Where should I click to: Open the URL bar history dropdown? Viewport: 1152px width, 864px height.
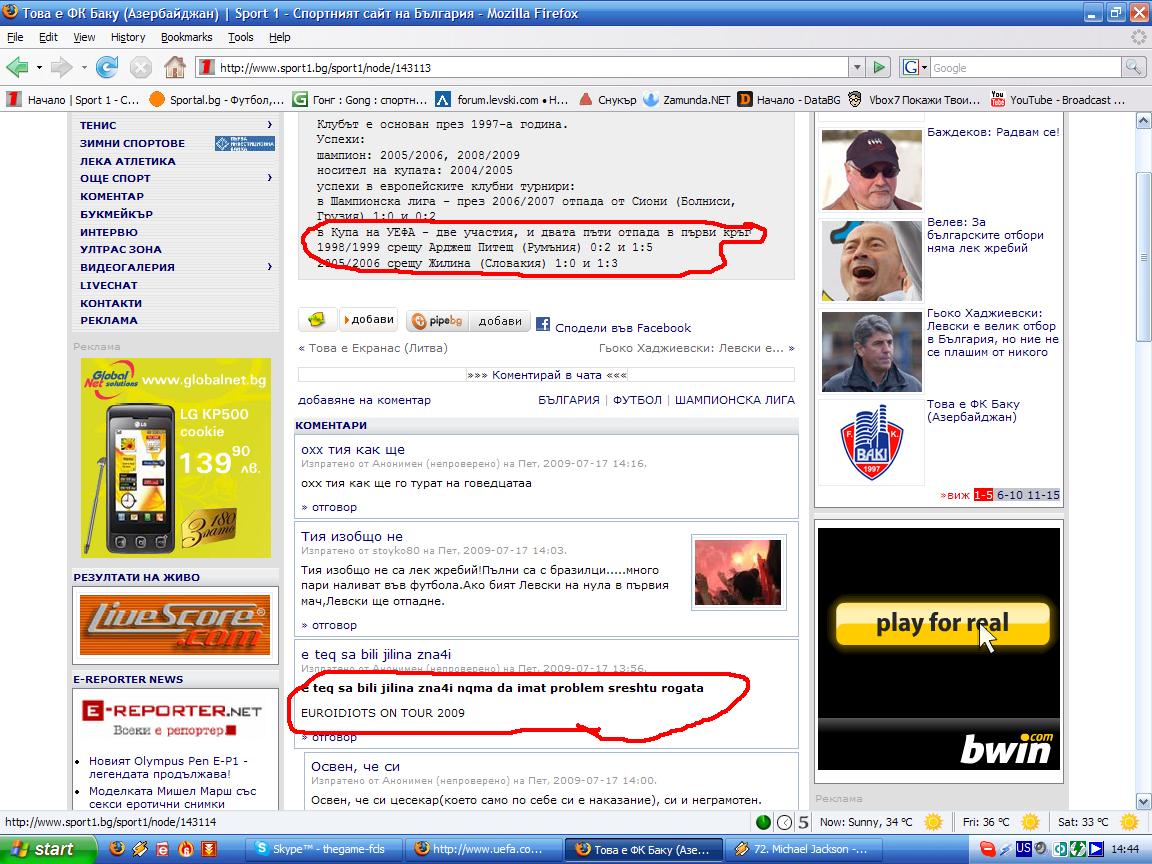click(856, 68)
